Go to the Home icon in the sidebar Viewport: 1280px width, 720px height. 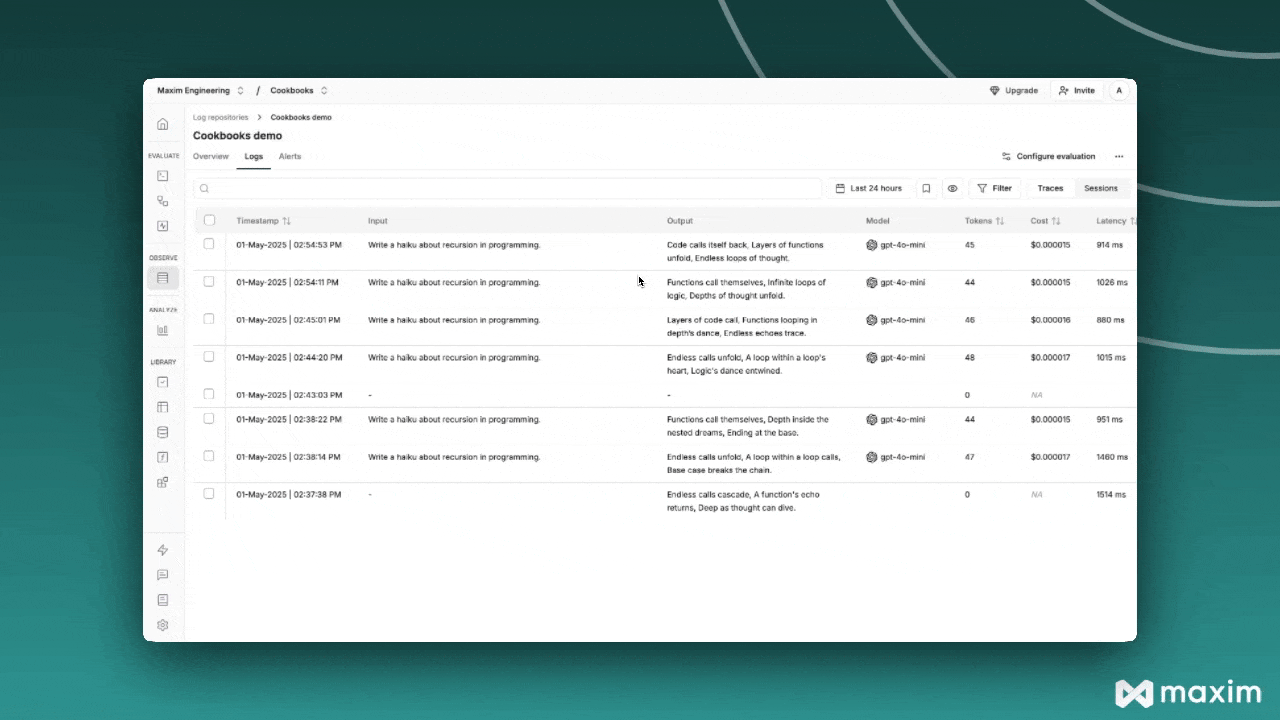[163, 124]
